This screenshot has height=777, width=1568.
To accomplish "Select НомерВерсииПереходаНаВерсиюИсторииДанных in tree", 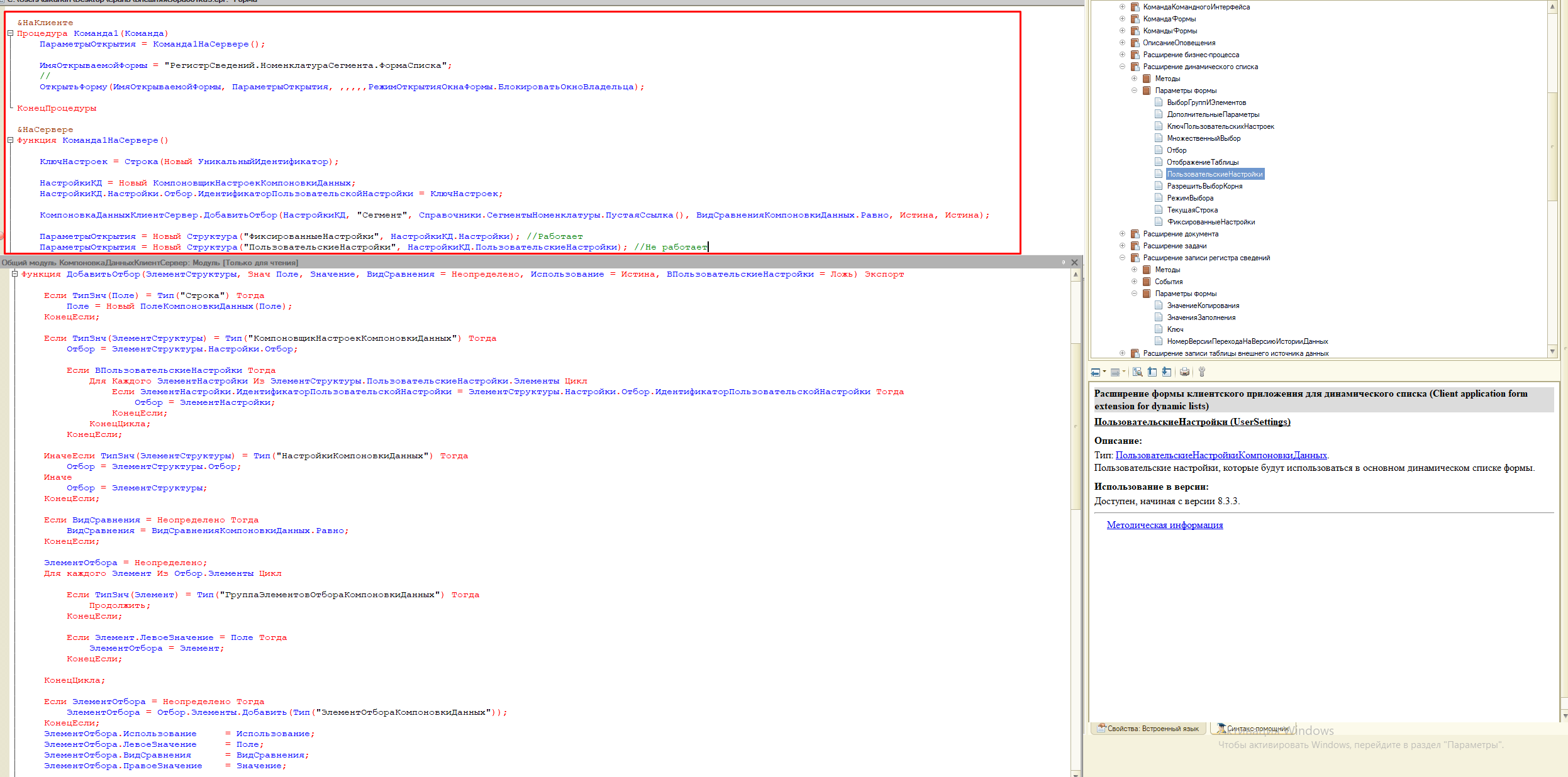I will [1247, 341].
